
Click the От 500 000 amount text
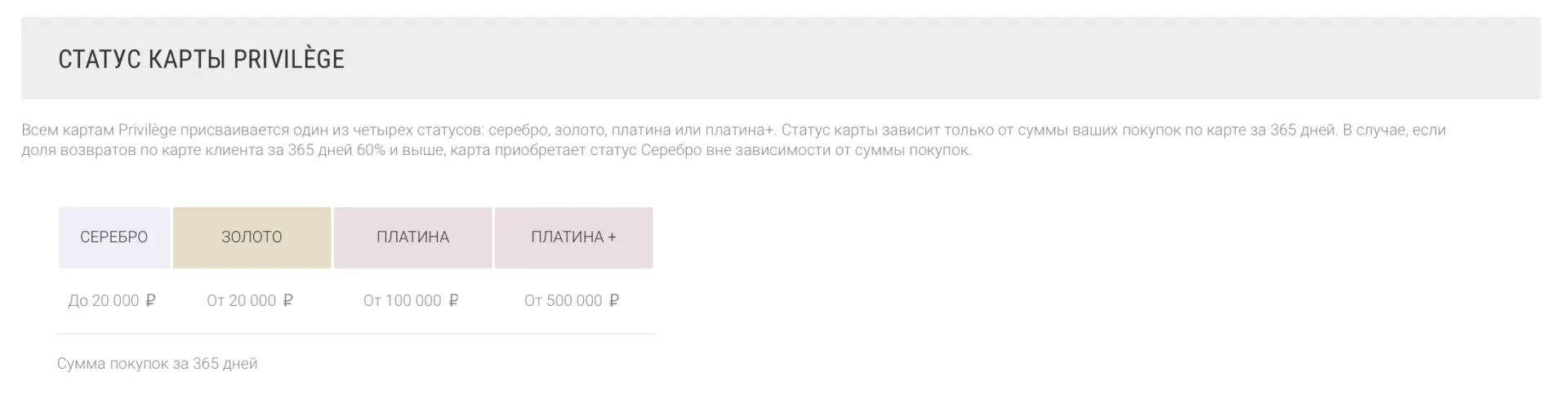tap(563, 300)
